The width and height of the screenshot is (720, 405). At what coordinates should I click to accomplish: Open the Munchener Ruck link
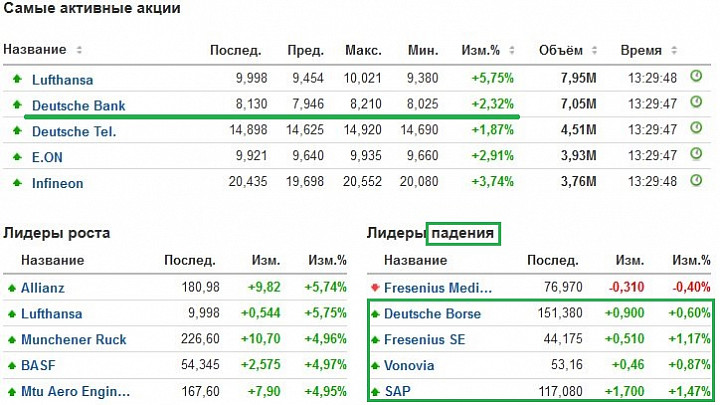(73, 339)
